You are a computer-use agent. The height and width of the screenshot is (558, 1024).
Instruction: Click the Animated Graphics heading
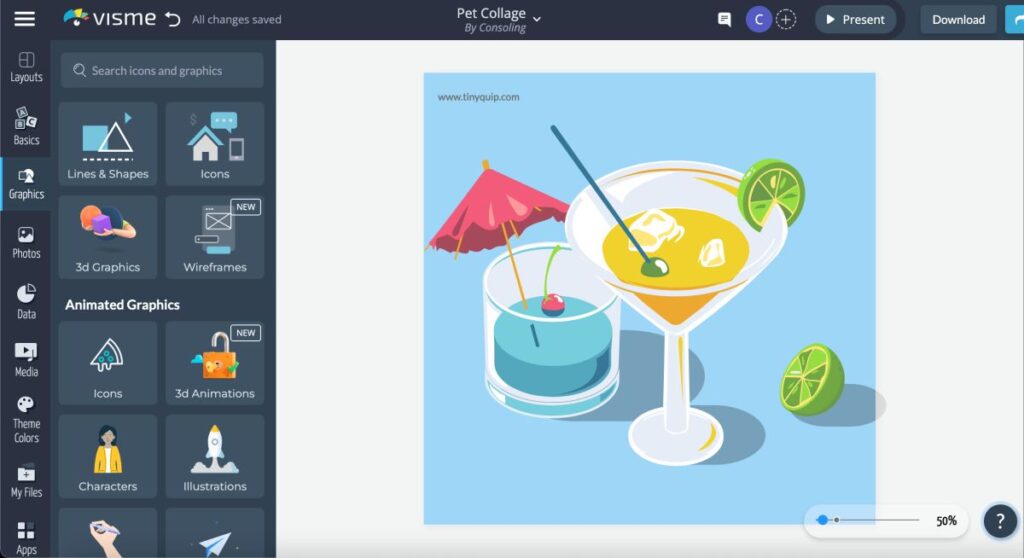pos(122,304)
